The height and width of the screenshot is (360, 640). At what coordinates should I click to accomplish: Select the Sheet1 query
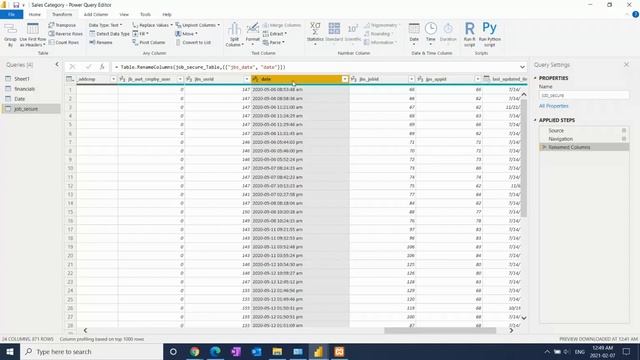coord(31,79)
